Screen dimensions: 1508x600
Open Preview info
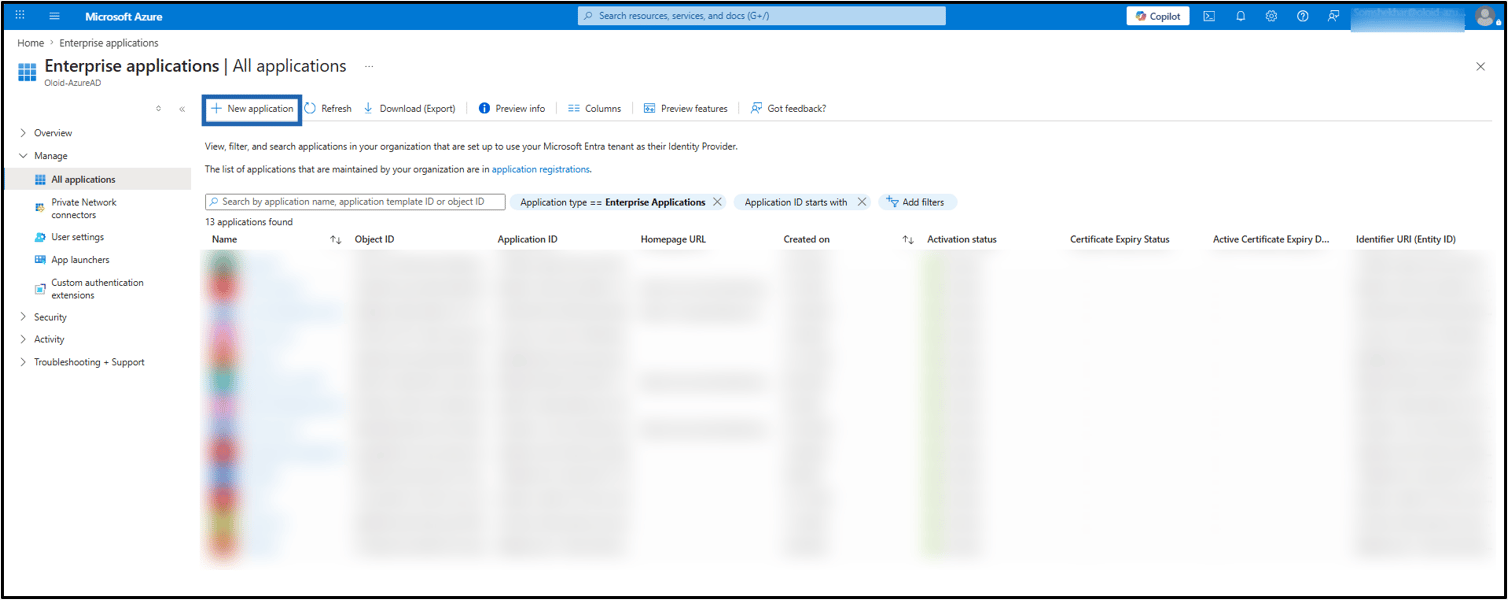click(x=512, y=109)
